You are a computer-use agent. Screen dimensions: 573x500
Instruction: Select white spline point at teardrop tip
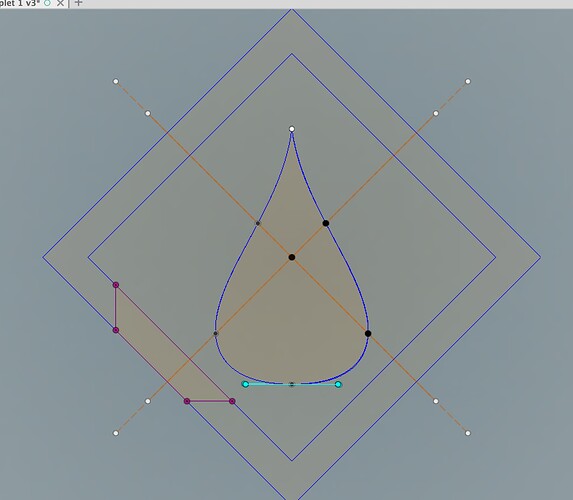click(292, 129)
